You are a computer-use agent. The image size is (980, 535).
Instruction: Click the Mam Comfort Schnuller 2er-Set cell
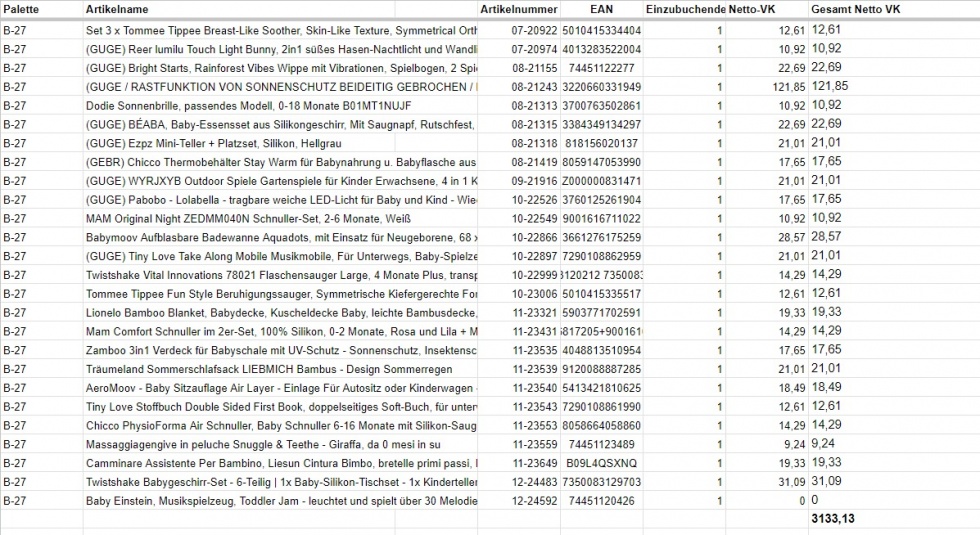281,331
